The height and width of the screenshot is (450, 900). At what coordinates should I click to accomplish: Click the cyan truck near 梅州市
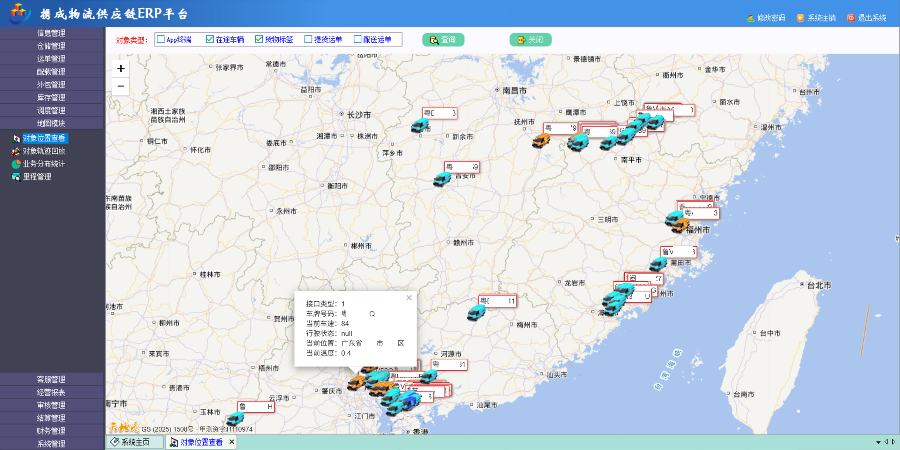(x=476, y=313)
